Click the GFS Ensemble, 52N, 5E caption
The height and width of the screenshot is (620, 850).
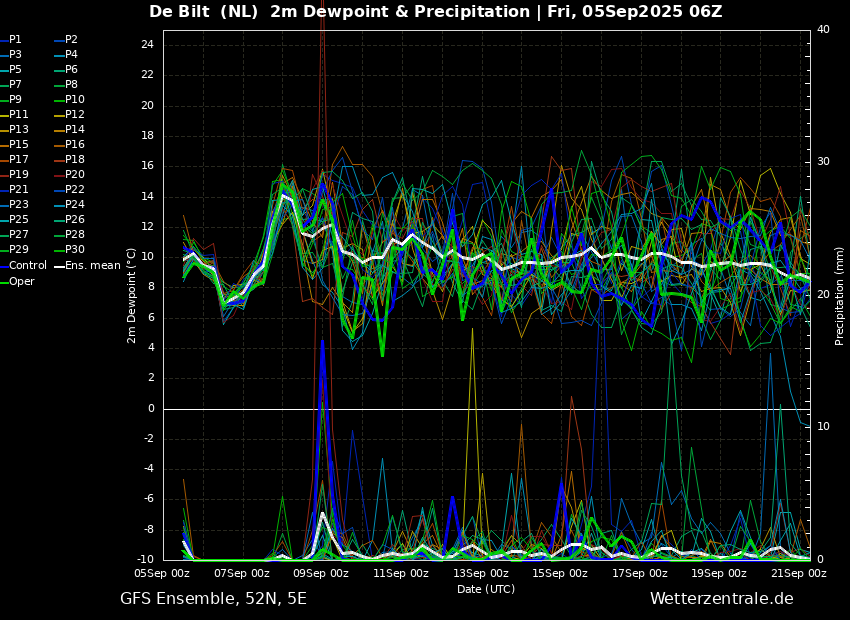click(x=213, y=599)
